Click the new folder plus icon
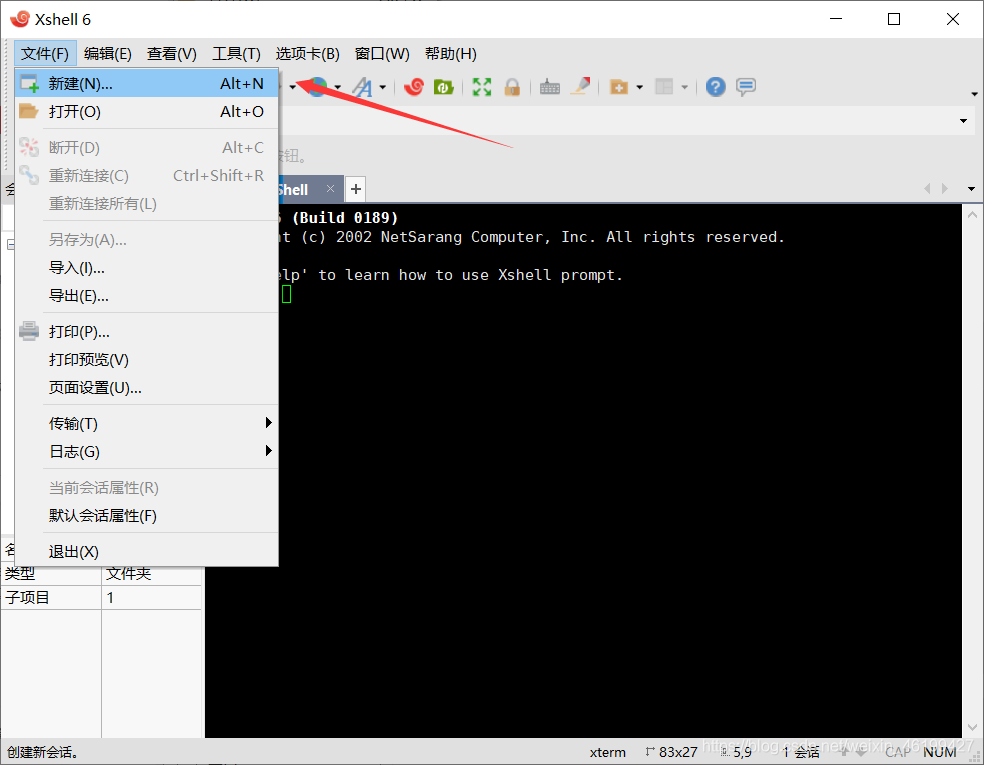Screen dimensions: 984x765 click(619, 87)
